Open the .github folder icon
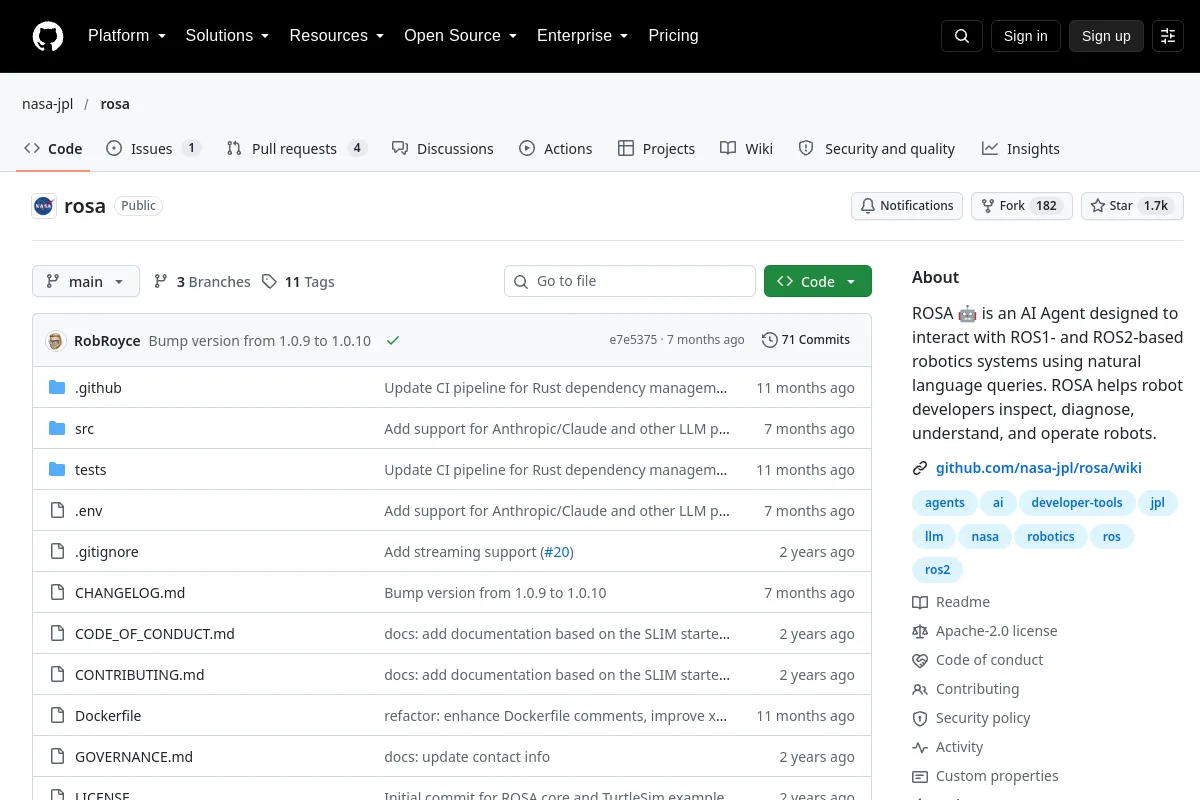This screenshot has width=1200, height=800. click(57, 388)
